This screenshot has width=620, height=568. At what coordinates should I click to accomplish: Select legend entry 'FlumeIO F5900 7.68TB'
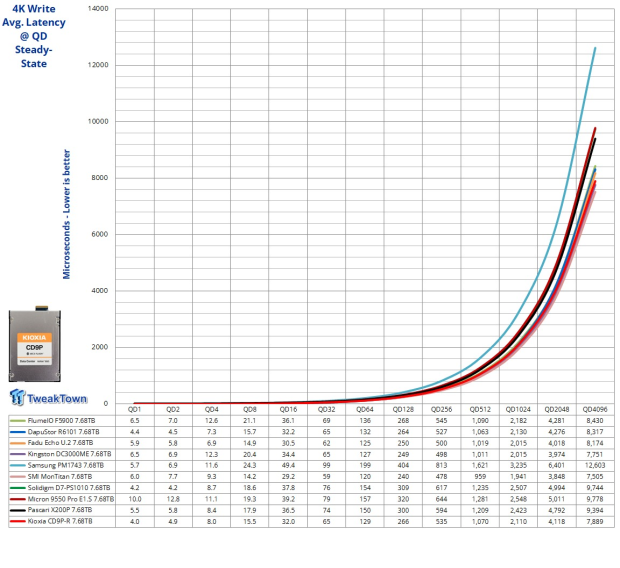pyautogui.click(x=61, y=420)
